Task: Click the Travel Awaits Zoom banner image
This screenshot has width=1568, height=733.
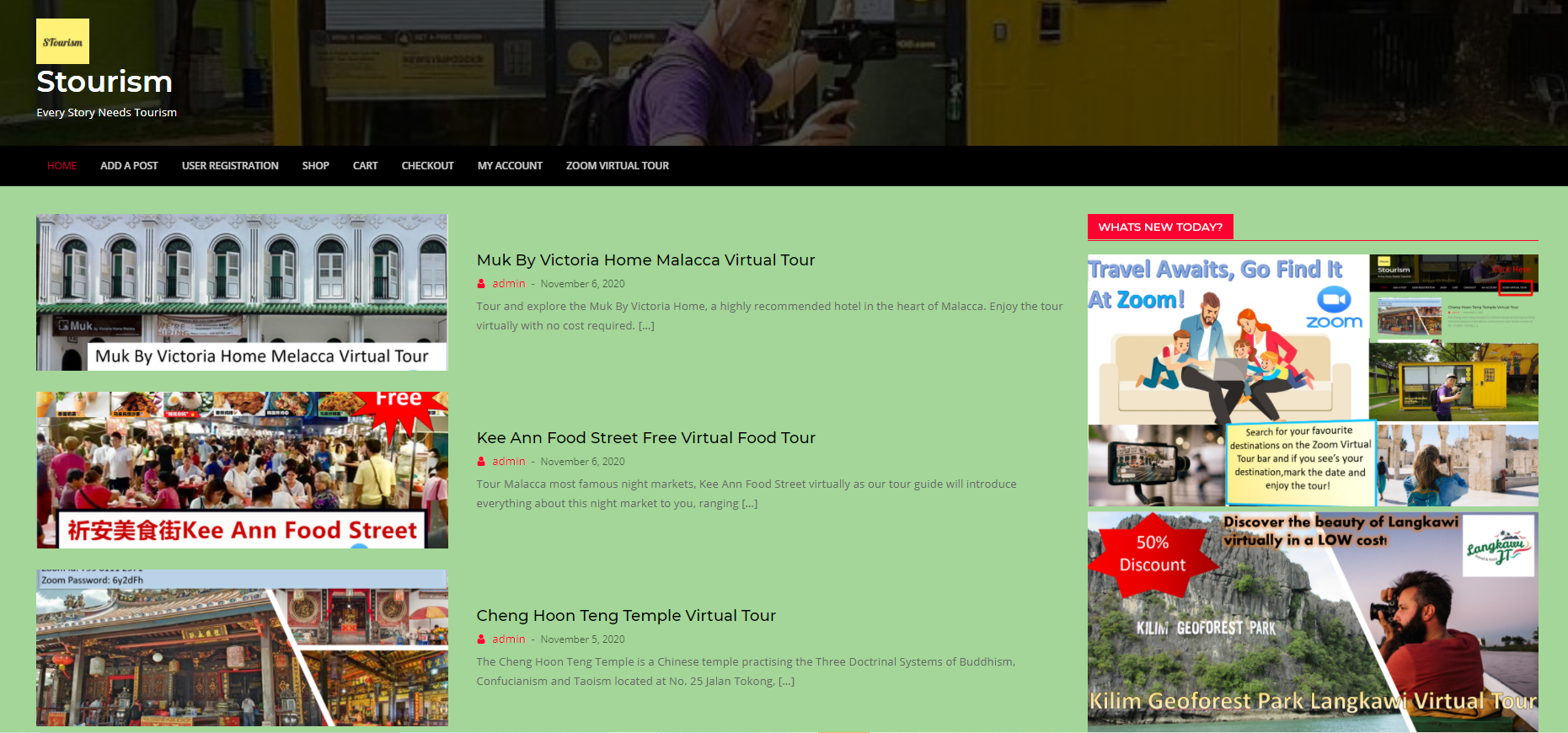Action: point(1313,380)
